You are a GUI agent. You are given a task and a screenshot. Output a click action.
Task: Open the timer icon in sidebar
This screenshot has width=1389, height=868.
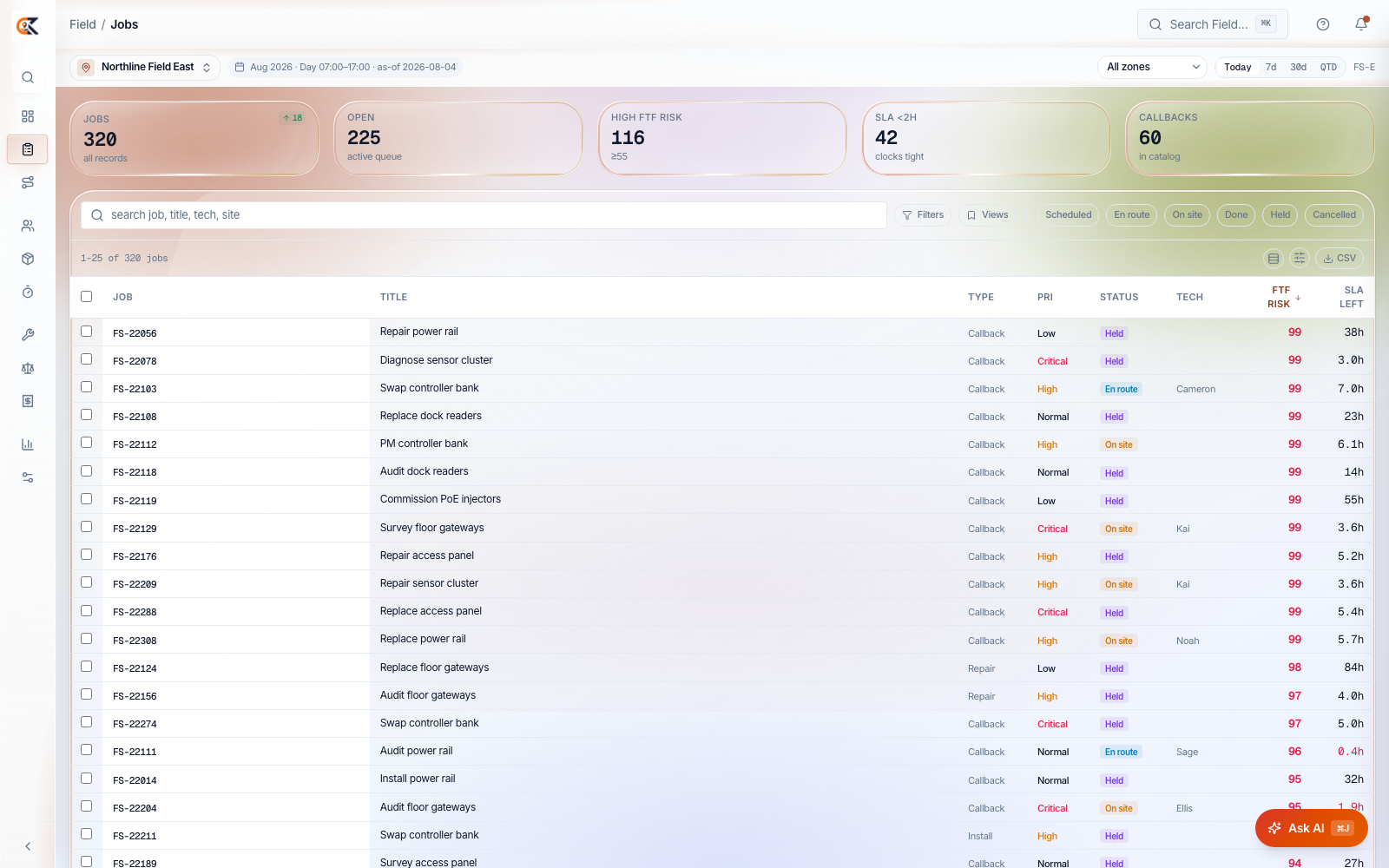coord(28,292)
